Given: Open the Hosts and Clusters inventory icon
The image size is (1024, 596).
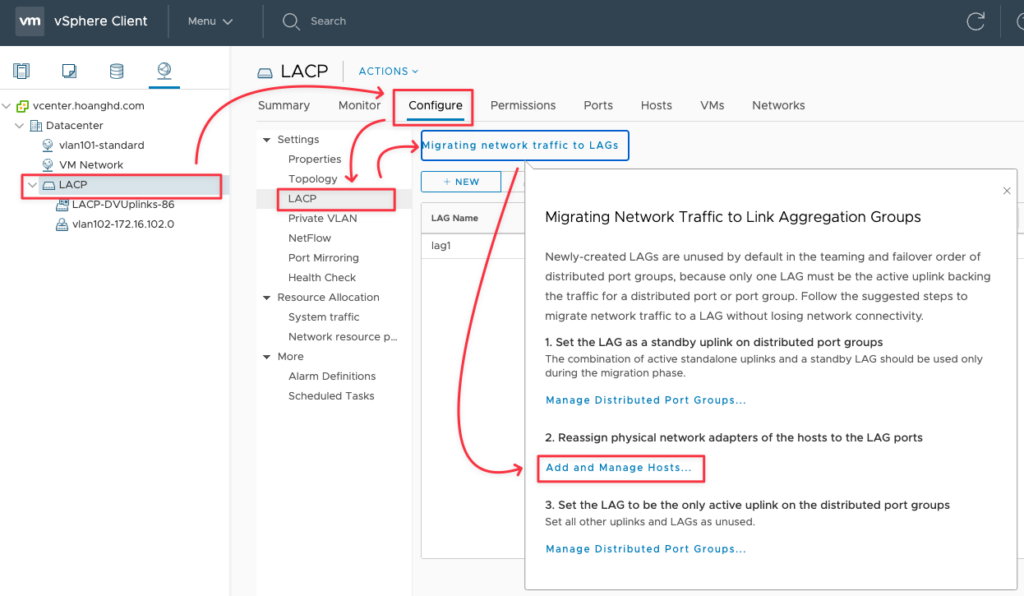Looking at the screenshot, I should coord(22,71).
